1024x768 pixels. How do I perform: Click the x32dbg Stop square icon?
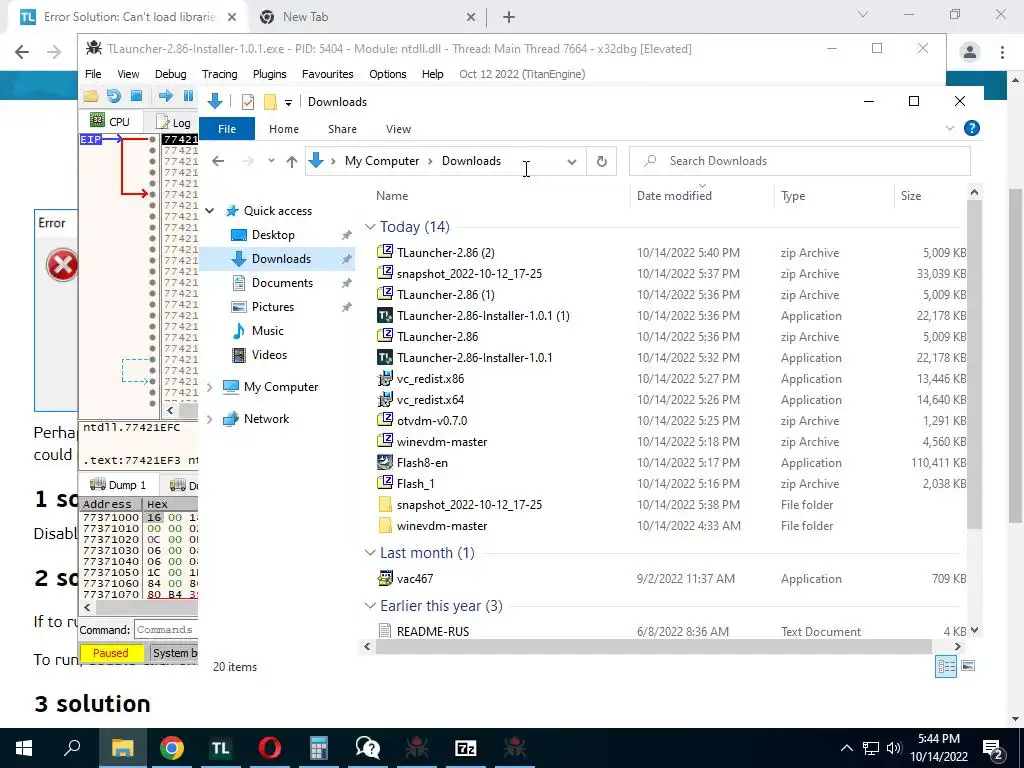coord(136,96)
